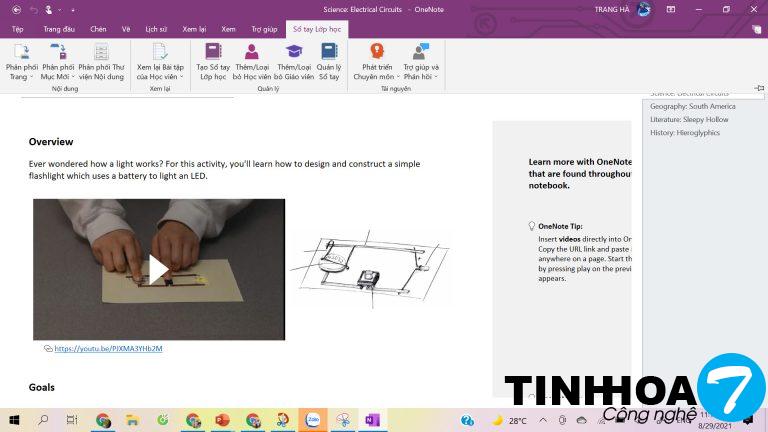
Task: Open the Geography: South America page
Action: click(692, 106)
